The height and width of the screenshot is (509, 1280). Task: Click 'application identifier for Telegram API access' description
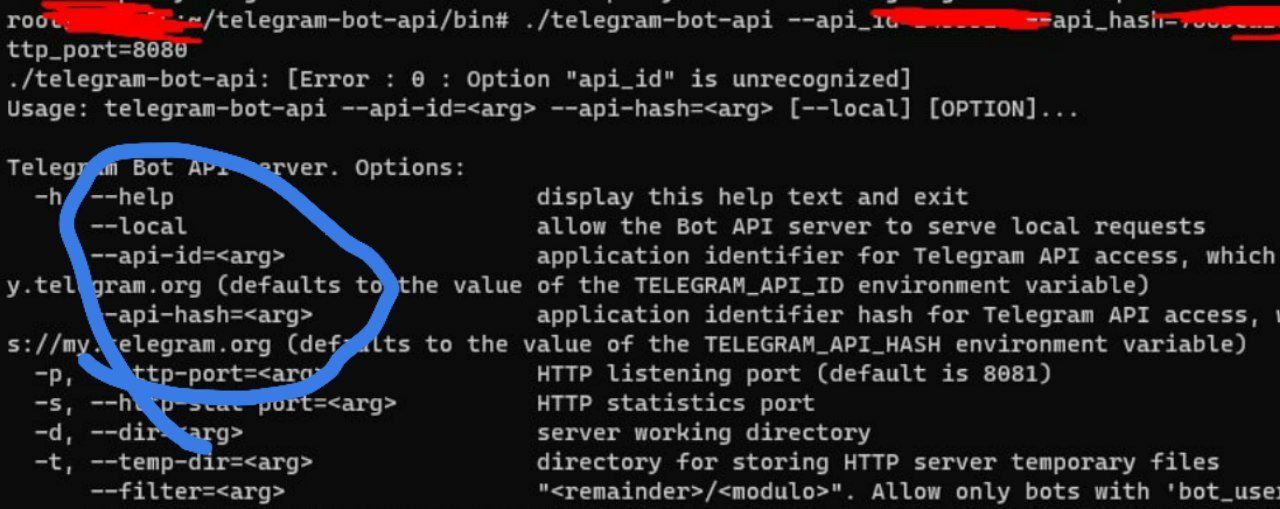(x=863, y=256)
